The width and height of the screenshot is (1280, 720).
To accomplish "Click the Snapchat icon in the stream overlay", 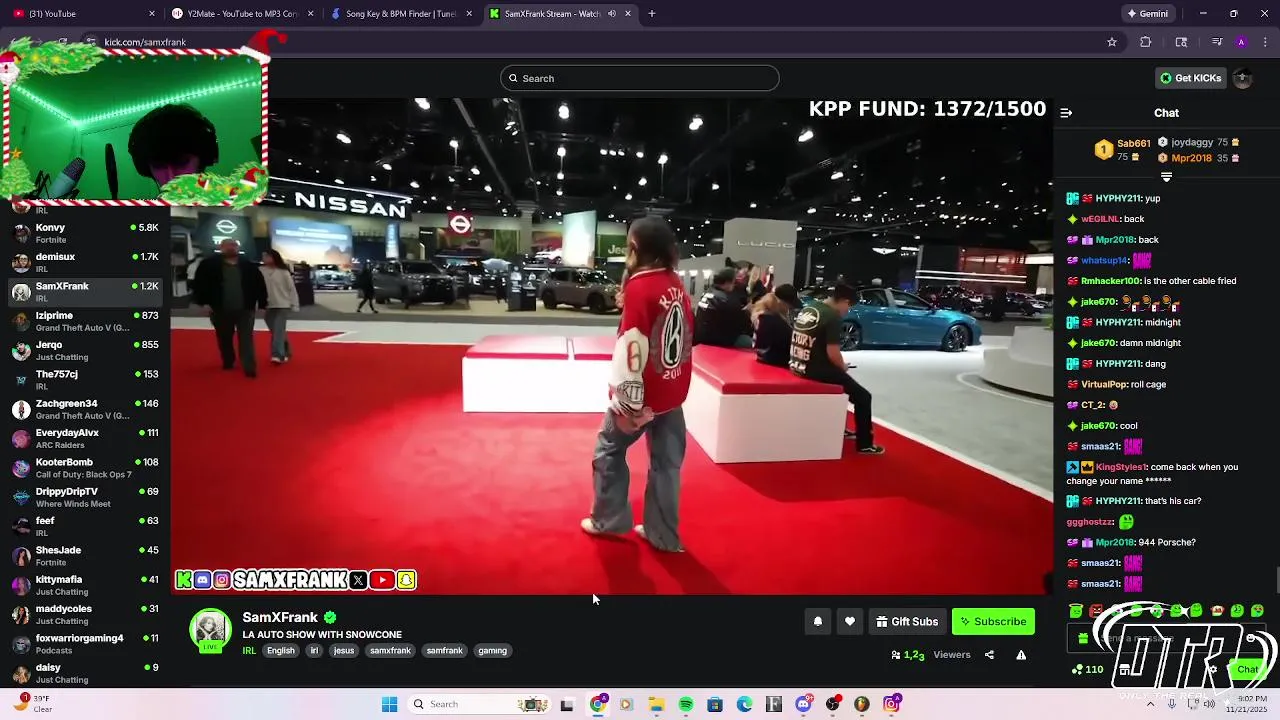I will [405, 580].
